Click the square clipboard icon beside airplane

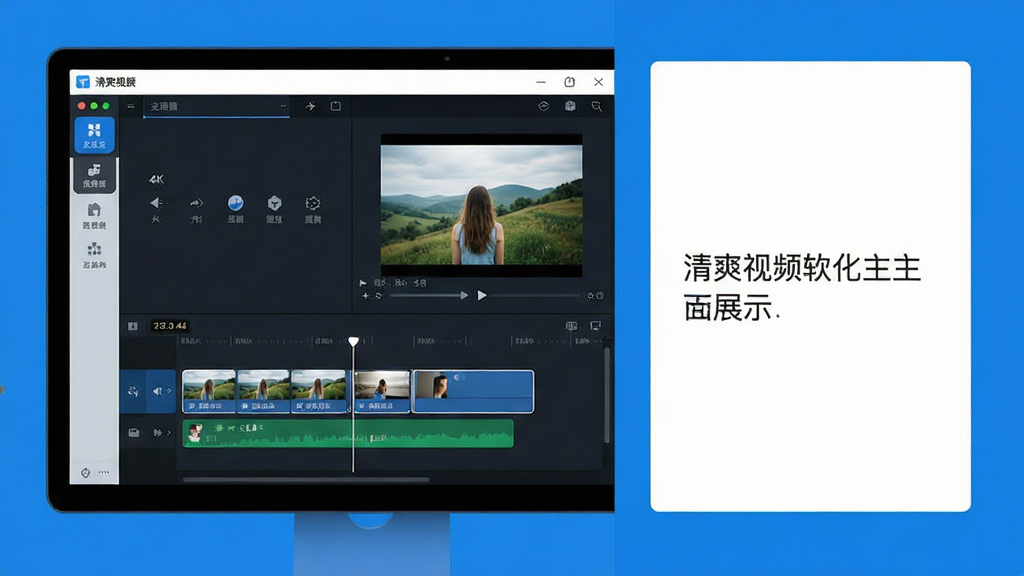pyautogui.click(x=336, y=106)
